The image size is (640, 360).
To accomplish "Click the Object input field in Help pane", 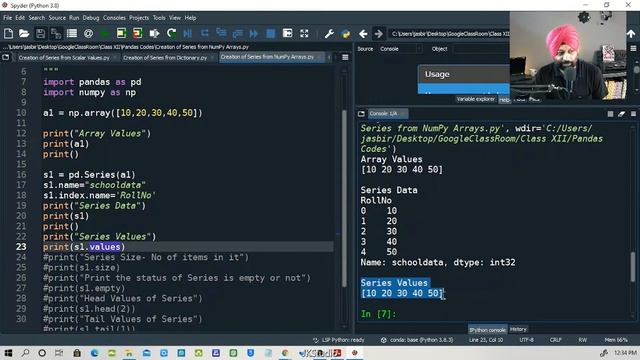I will pyautogui.click(x=482, y=49).
